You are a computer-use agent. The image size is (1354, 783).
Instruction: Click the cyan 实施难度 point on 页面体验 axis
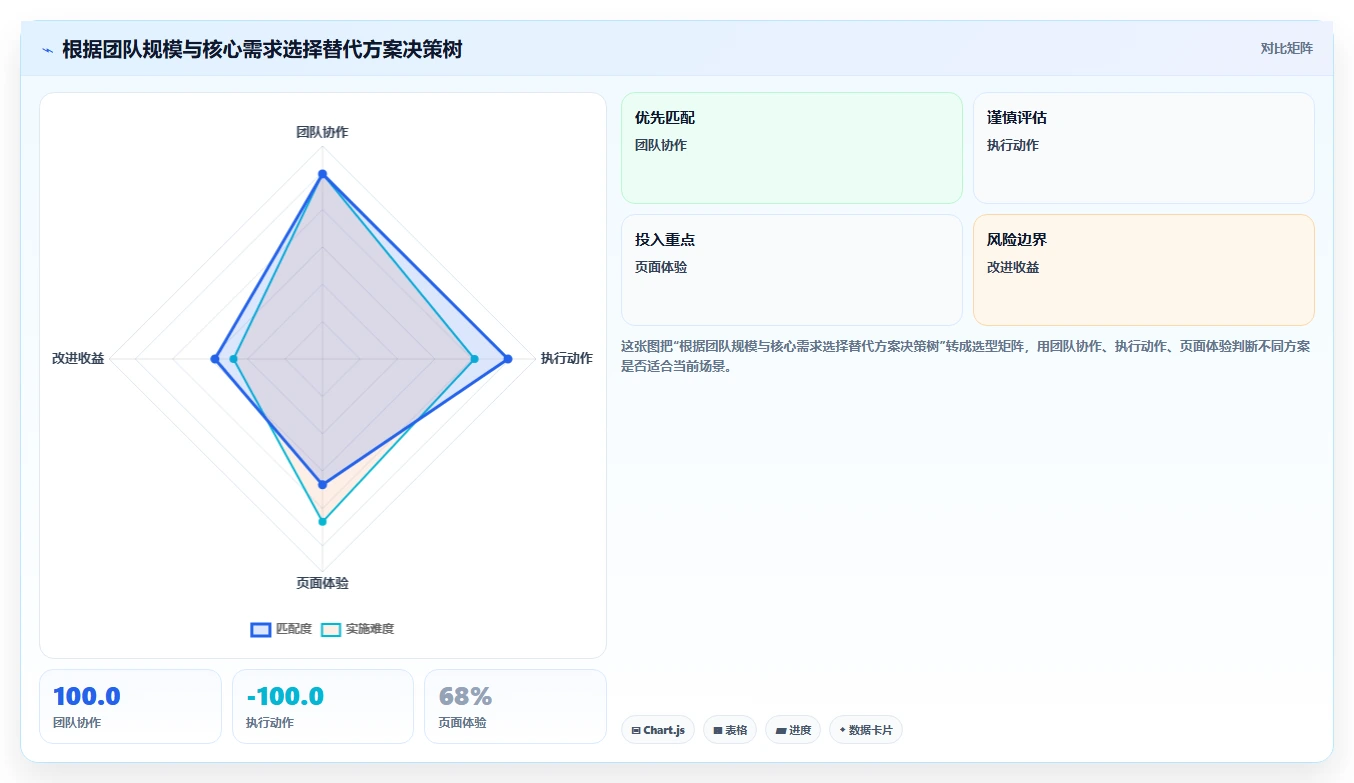(x=322, y=521)
